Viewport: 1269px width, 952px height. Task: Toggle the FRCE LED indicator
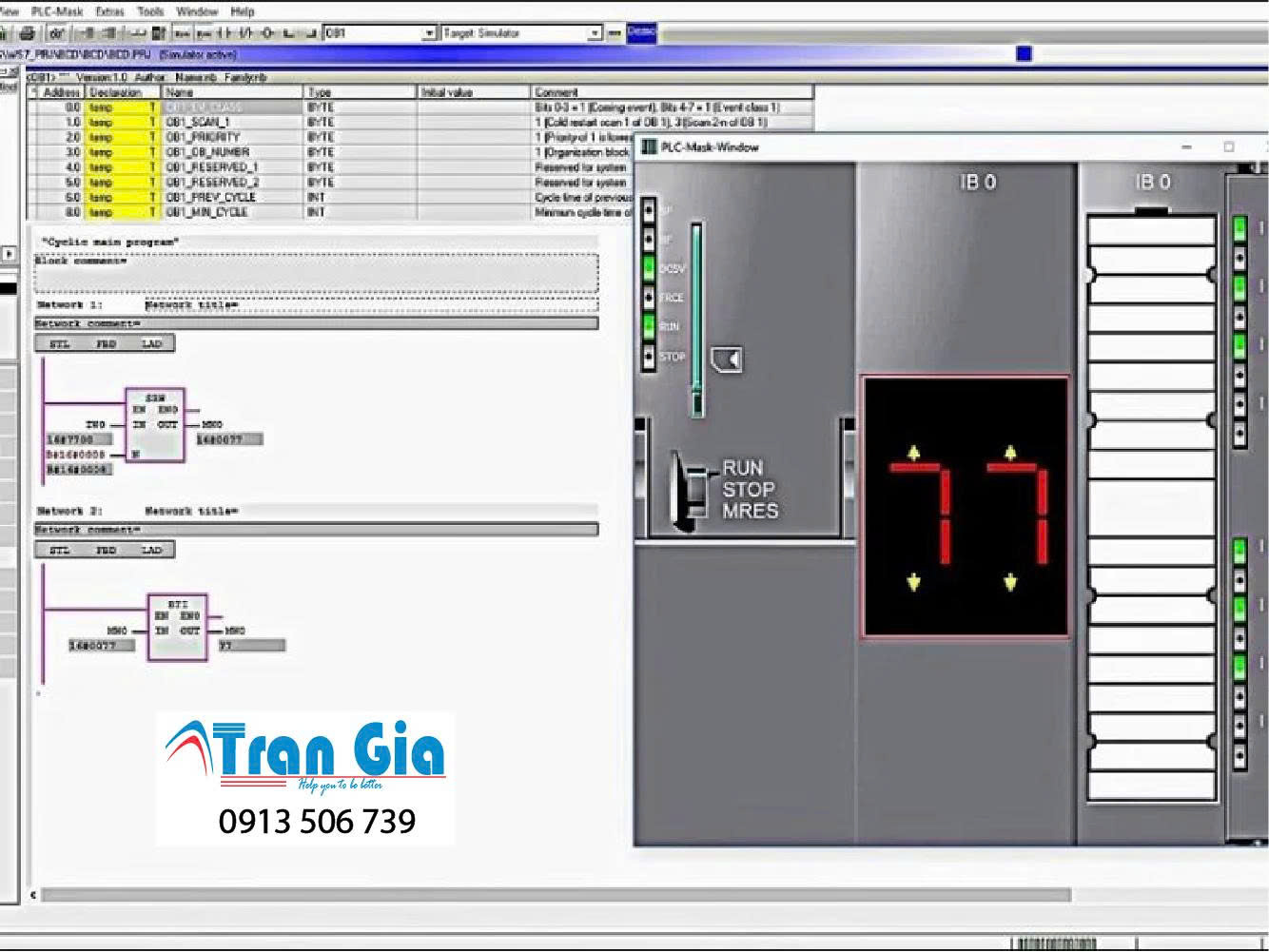648,296
